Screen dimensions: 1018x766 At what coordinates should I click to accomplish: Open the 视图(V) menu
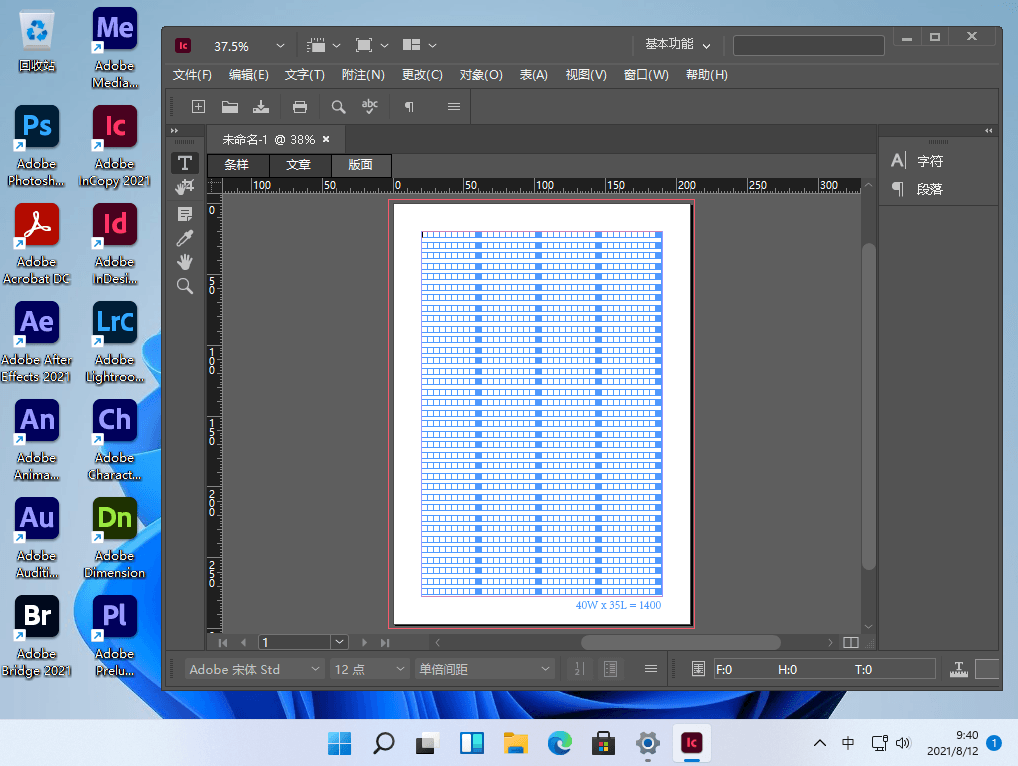coord(586,75)
